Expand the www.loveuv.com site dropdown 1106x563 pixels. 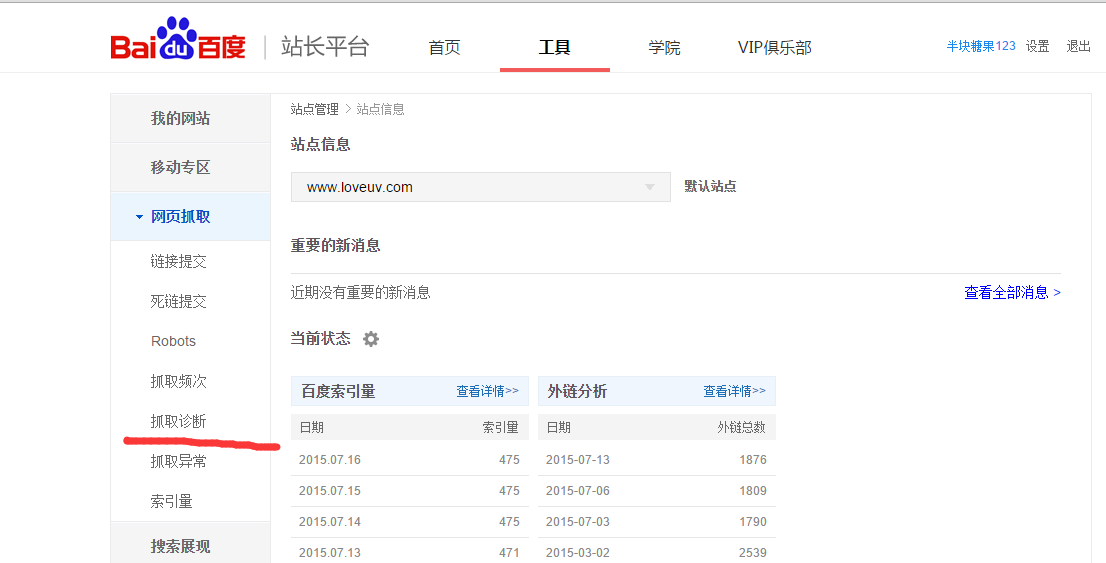[480, 187]
